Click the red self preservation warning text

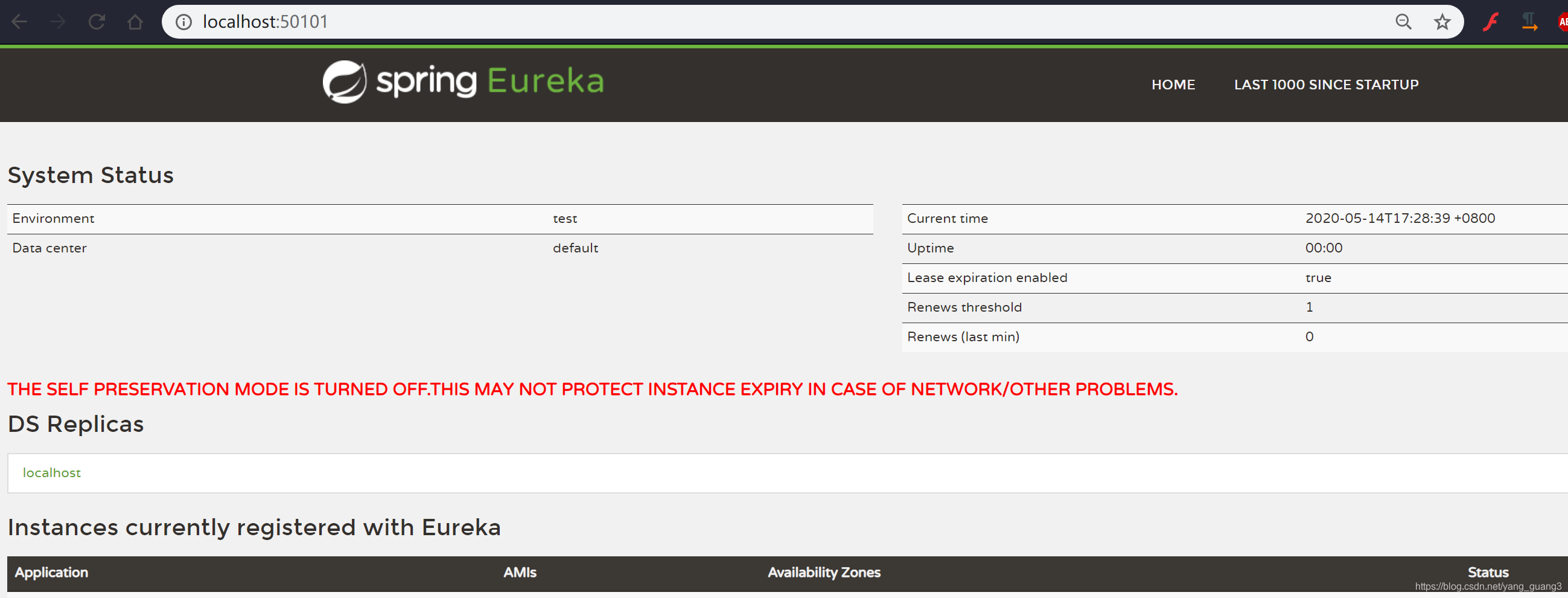pos(592,389)
